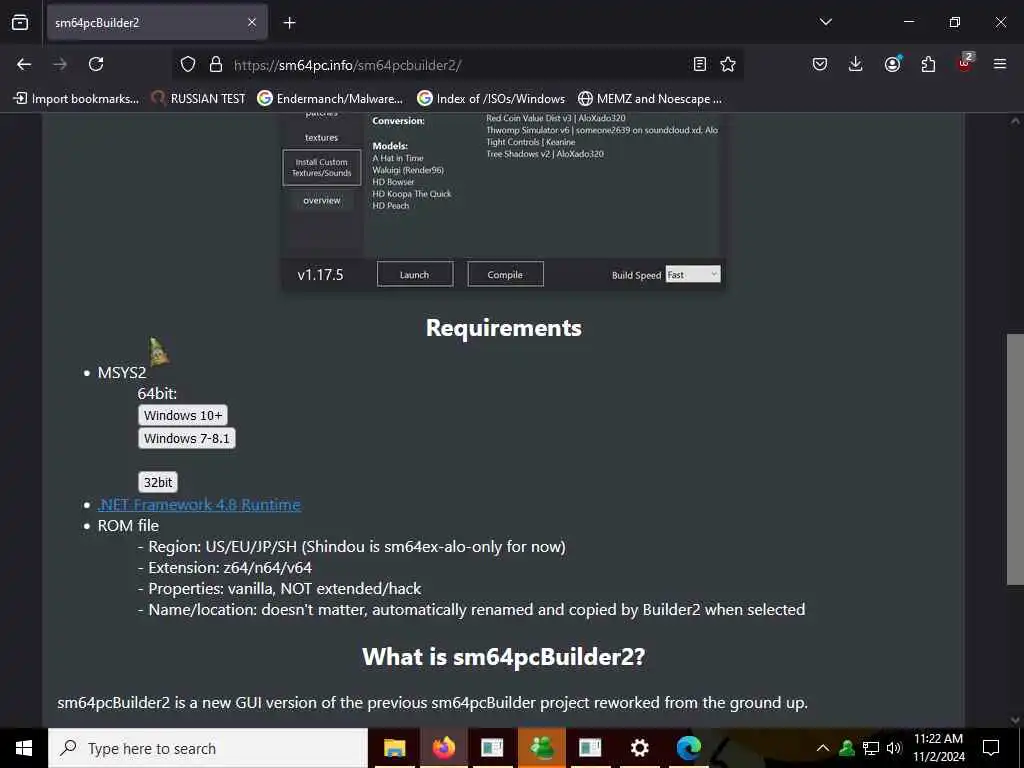This screenshot has width=1024, height=768.
Task: Reload the current page
Action: [x=96, y=64]
